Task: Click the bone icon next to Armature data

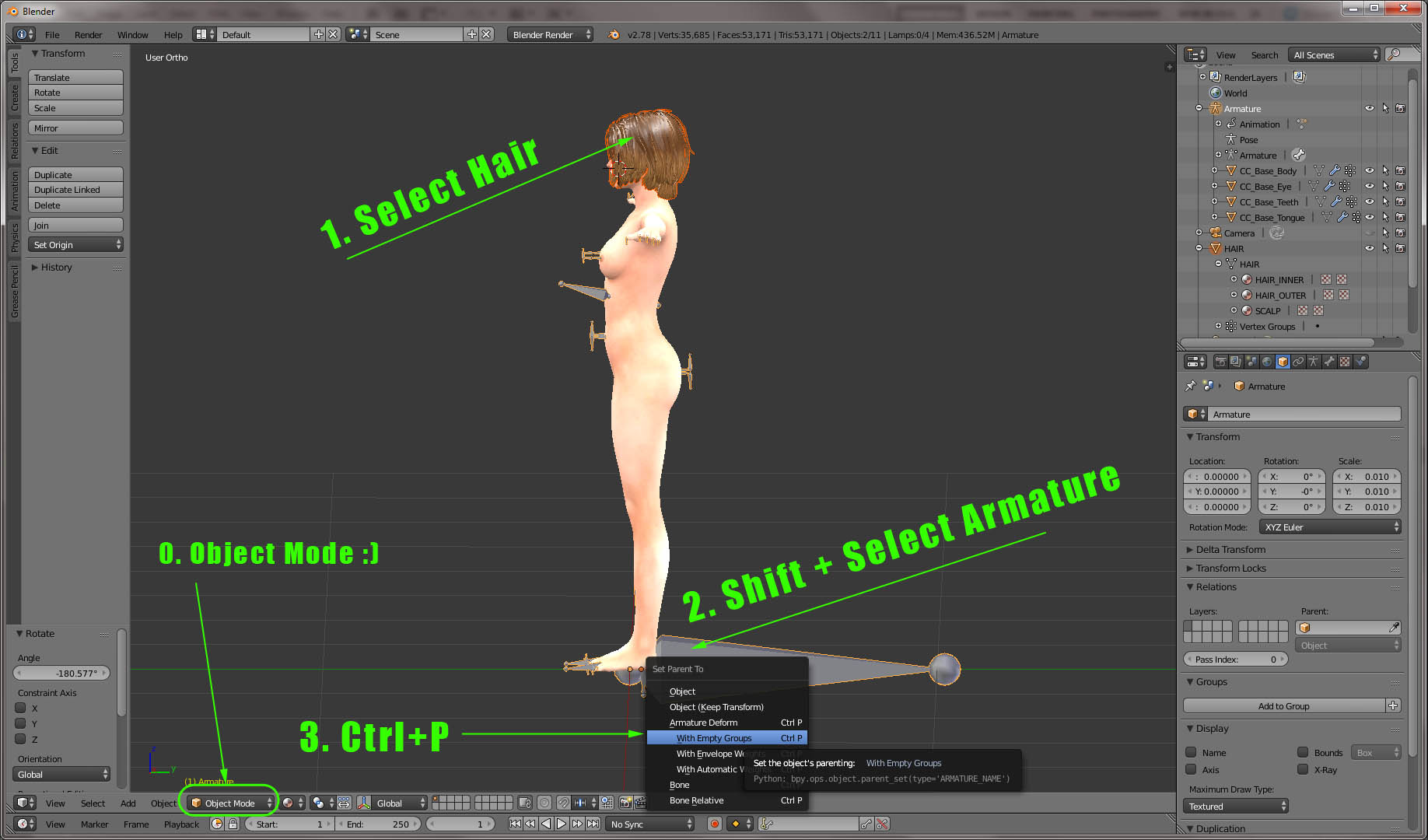Action: tap(1298, 155)
